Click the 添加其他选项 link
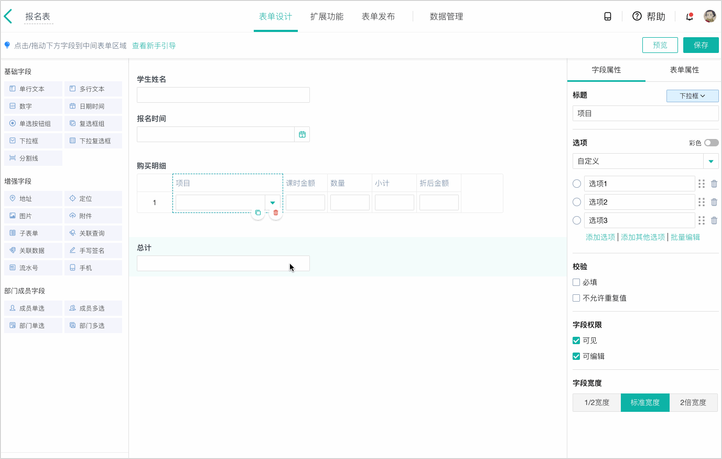Screen dimensions: 722x459 [643, 237]
